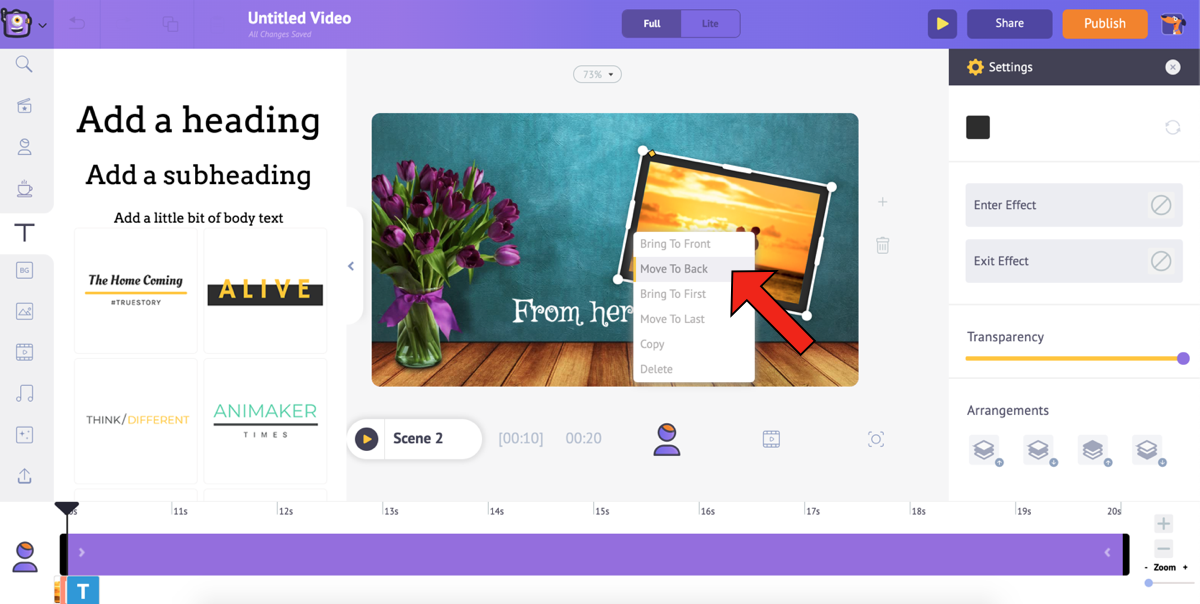Viewport: 1200px width, 604px height.
Task: Open the Upload section icon
Action: pos(24,476)
